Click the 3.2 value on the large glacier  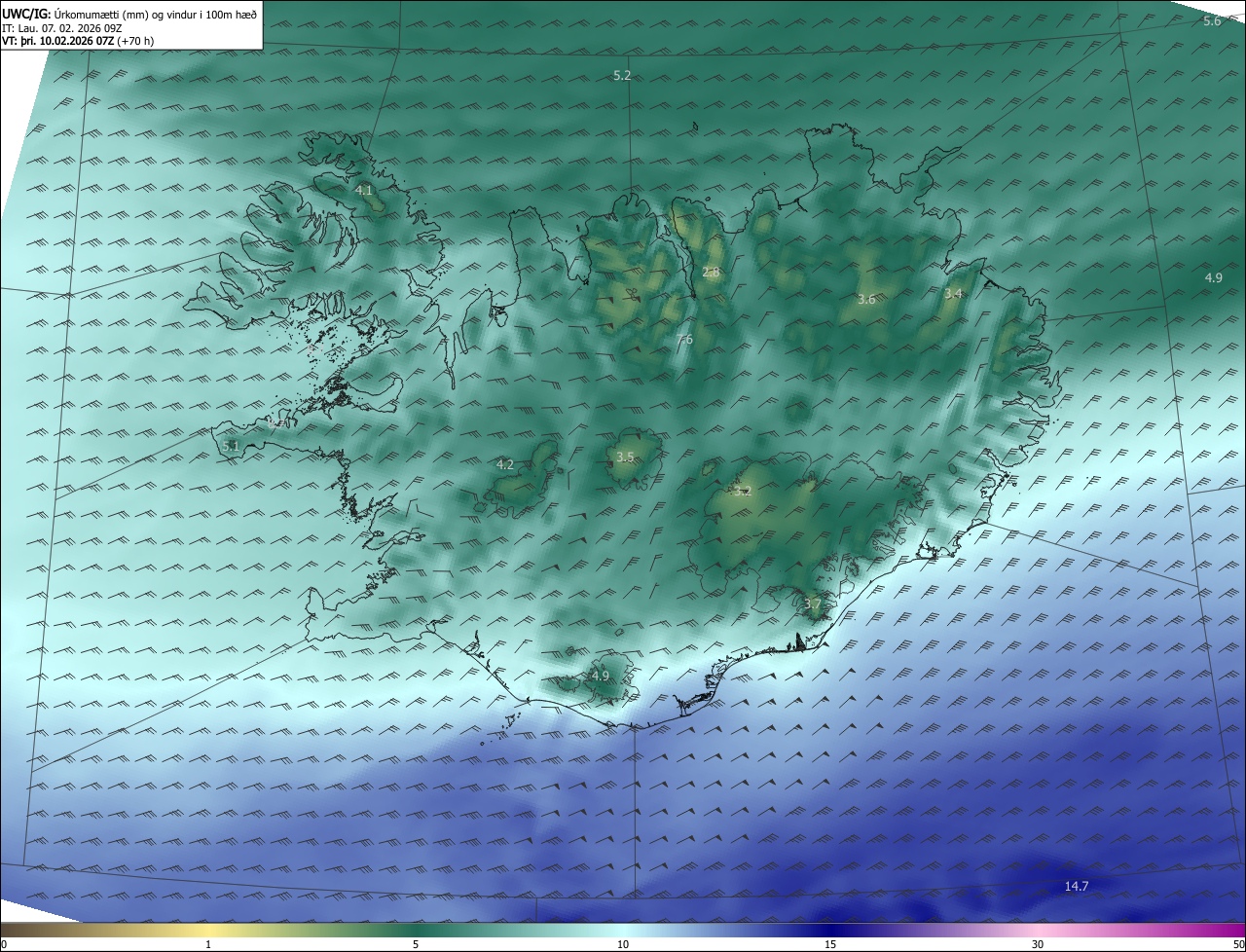[x=743, y=492]
